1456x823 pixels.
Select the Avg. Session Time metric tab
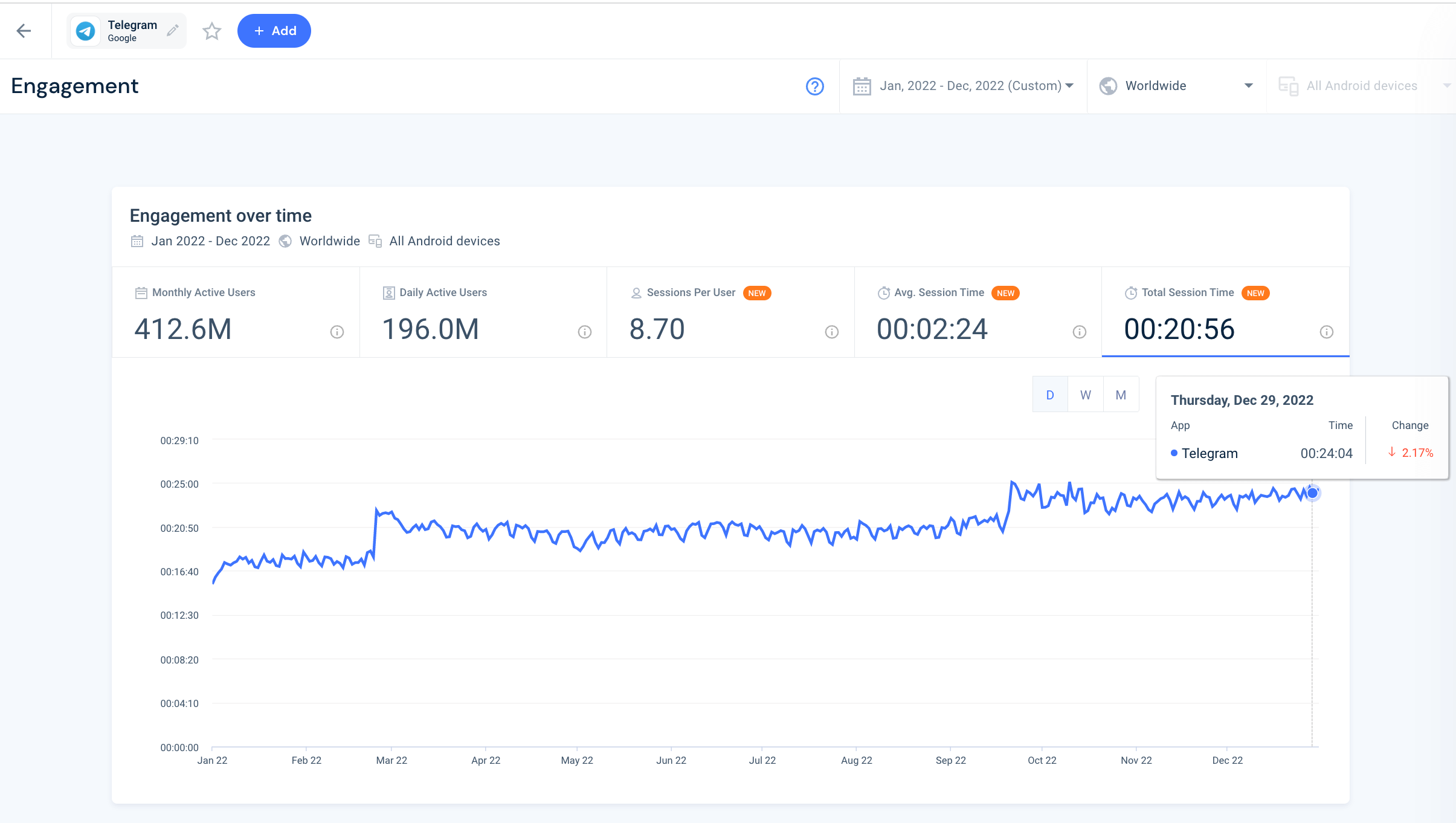[978, 312]
